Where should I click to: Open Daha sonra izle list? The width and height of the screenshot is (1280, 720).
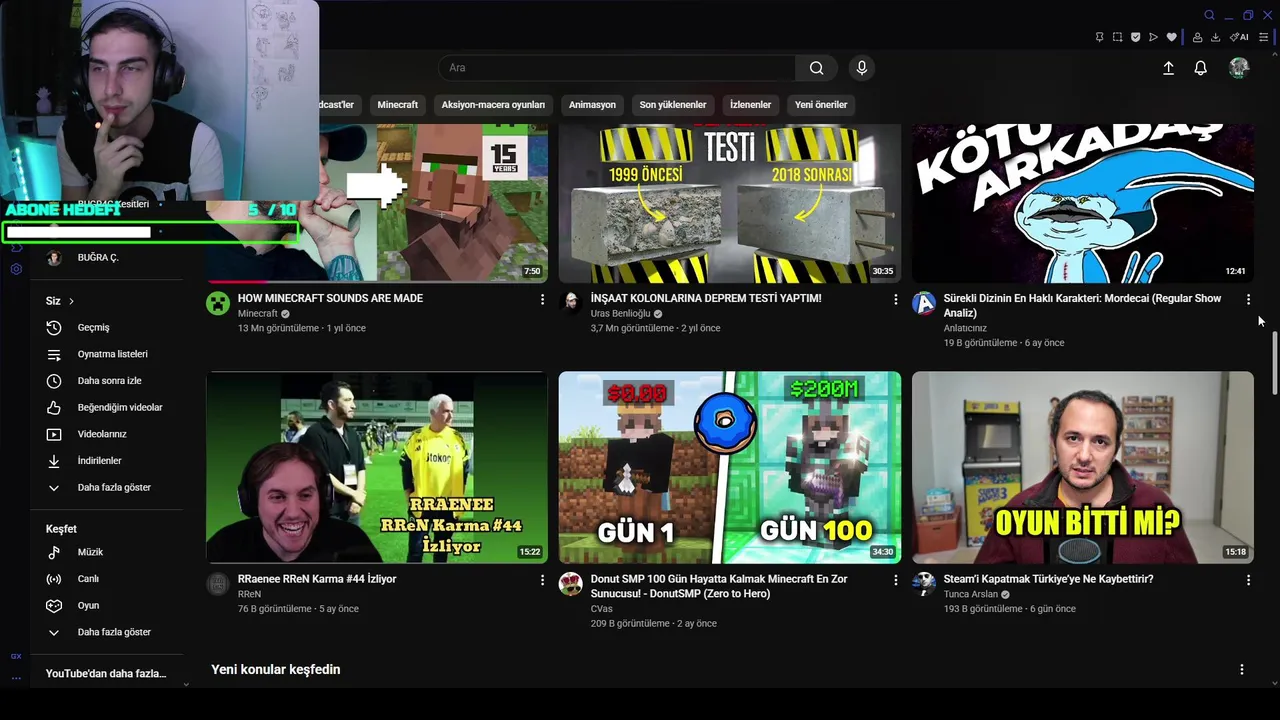[107, 381]
